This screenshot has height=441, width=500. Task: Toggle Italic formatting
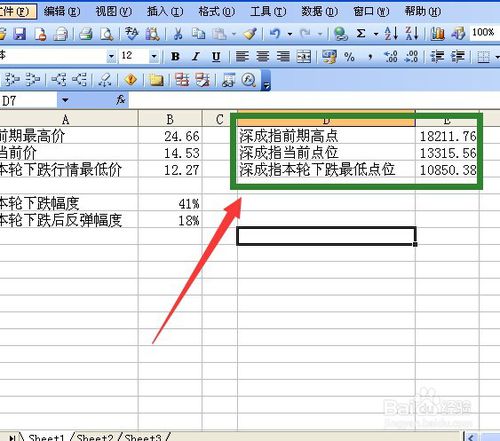[x=196, y=57]
